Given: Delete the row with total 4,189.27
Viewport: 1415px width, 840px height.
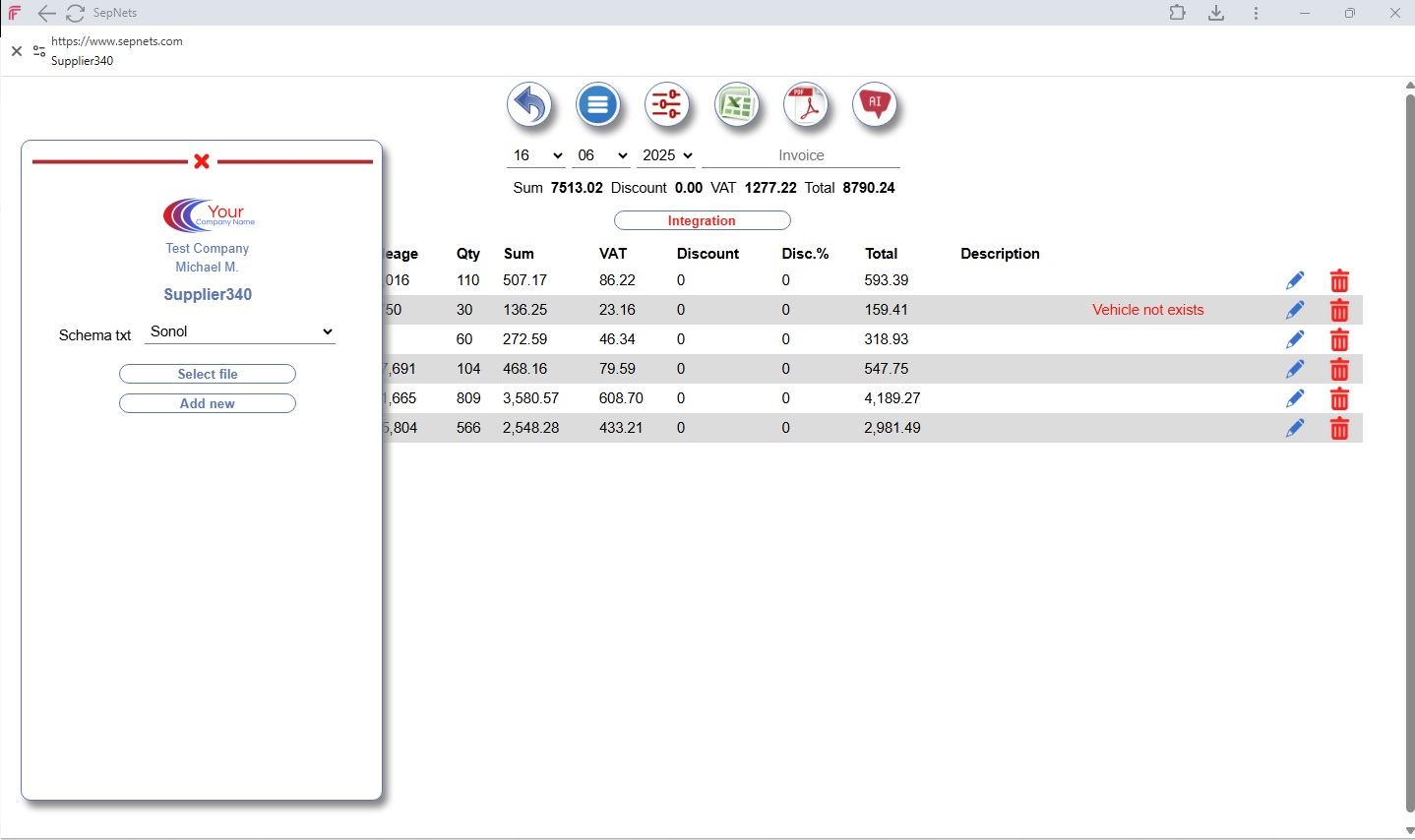Looking at the screenshot, I should point(1339,399).
